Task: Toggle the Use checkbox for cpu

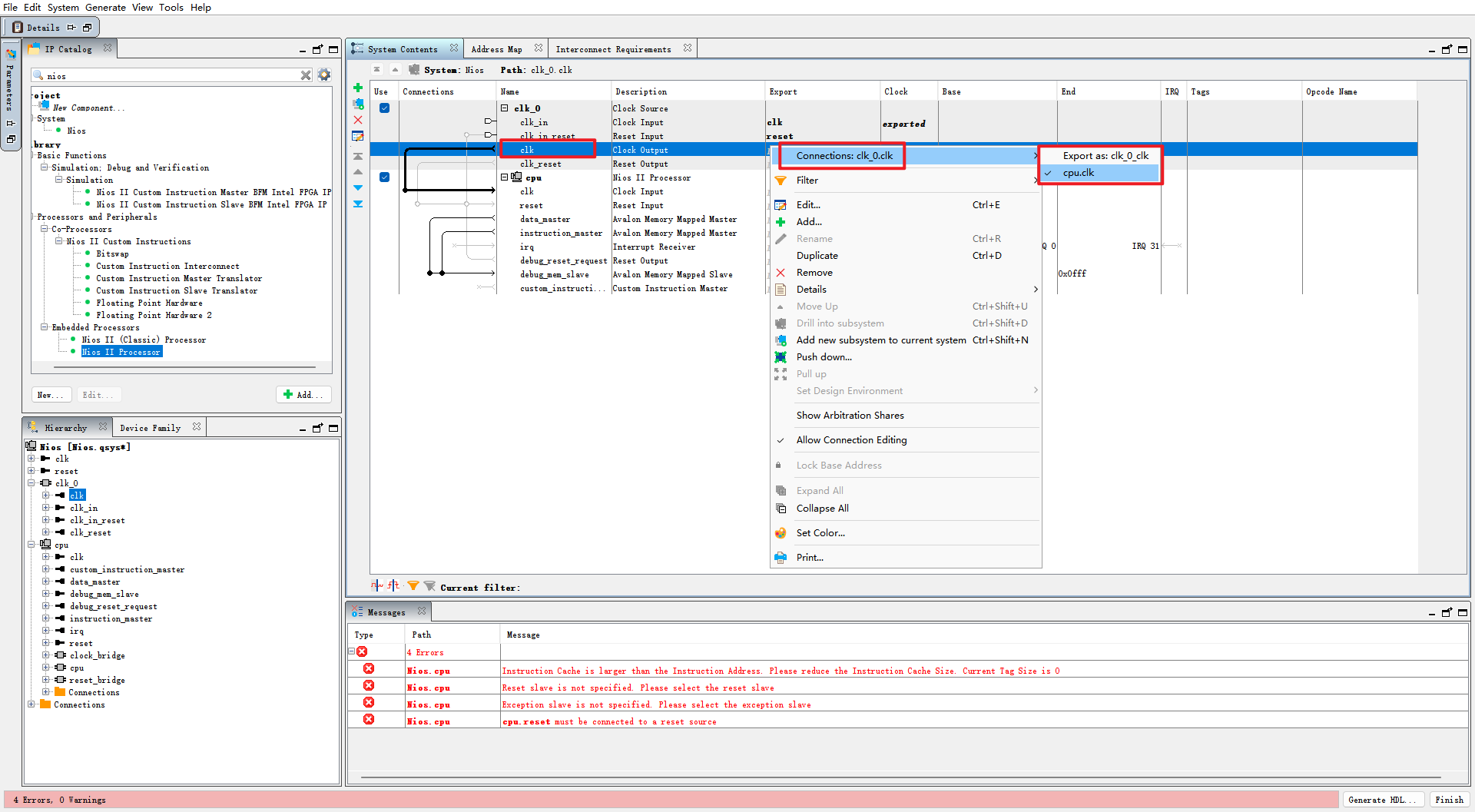Action: pos(384,177)
